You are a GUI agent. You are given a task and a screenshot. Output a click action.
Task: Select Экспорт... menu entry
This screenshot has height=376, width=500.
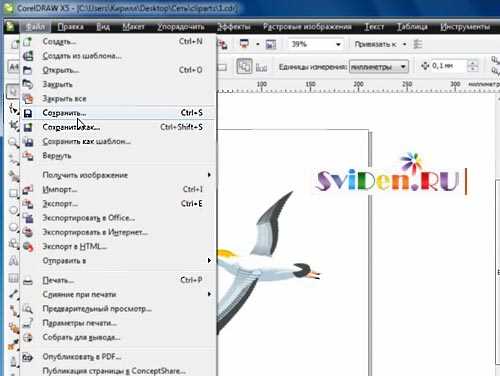click(60, 204)
